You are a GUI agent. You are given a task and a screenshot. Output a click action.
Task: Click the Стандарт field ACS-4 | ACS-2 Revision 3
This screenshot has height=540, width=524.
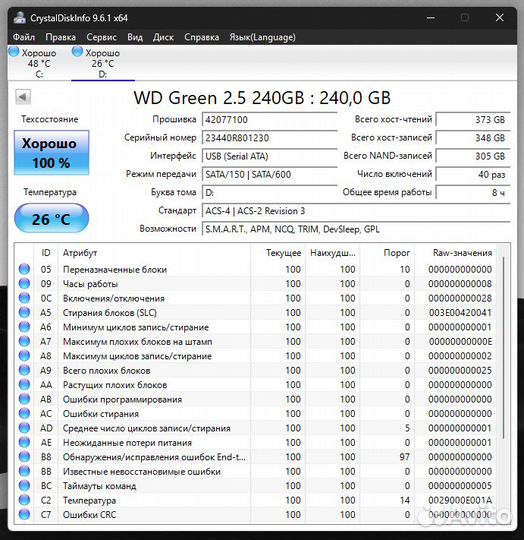point(356,211)
